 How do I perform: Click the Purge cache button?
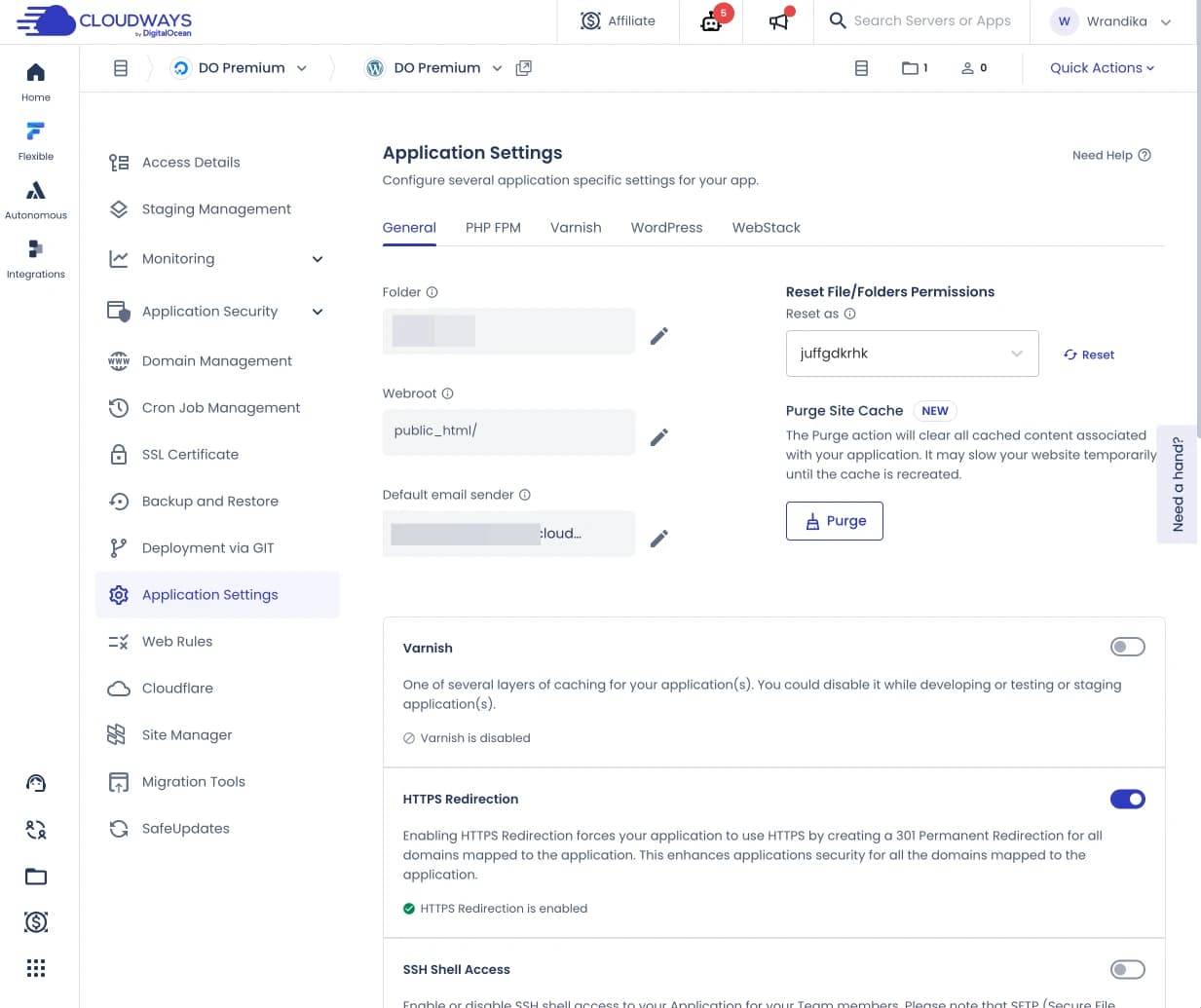pos(835,521)
